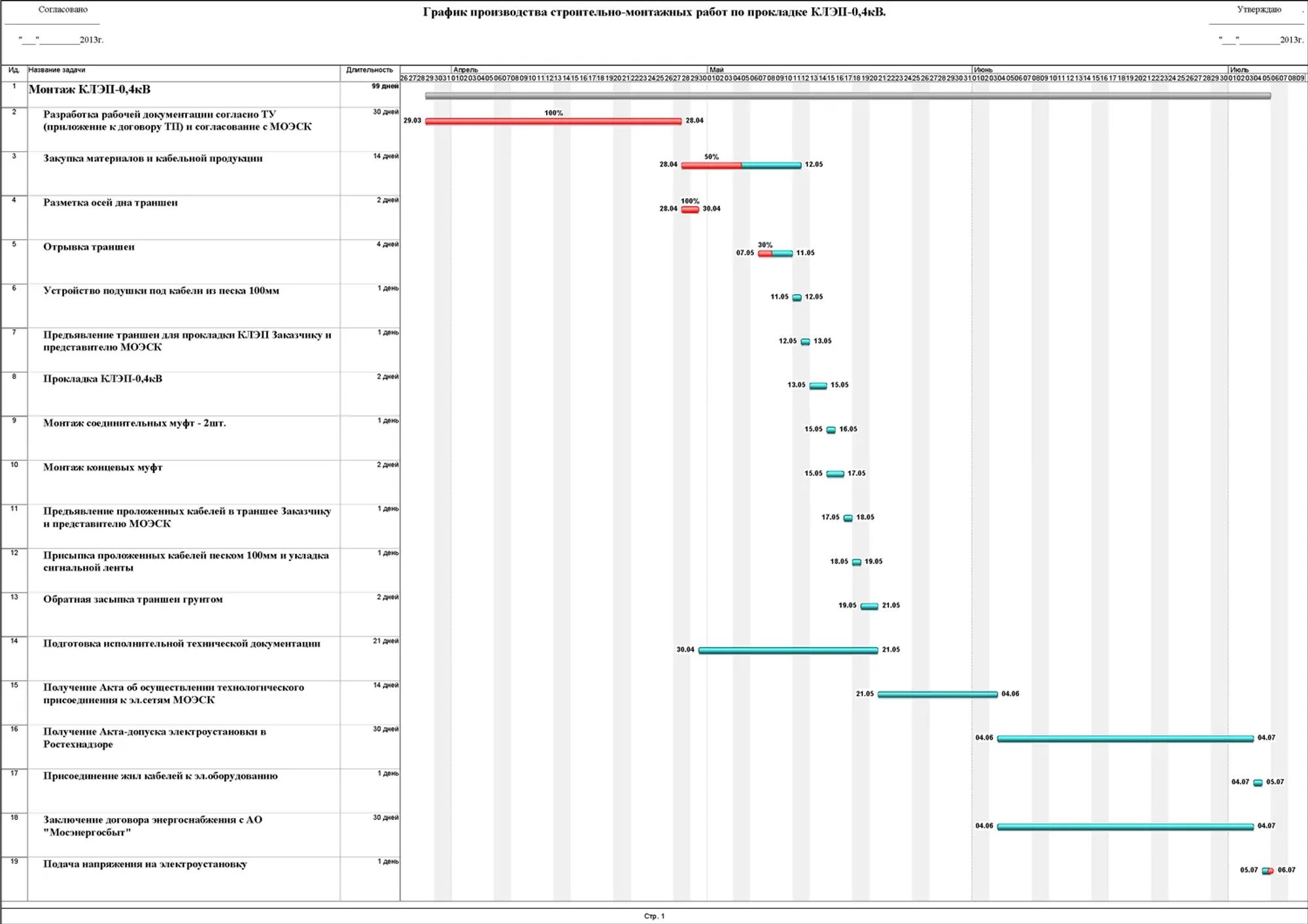Click the bar between 18.05 and 19.05

tap(856, 562)
